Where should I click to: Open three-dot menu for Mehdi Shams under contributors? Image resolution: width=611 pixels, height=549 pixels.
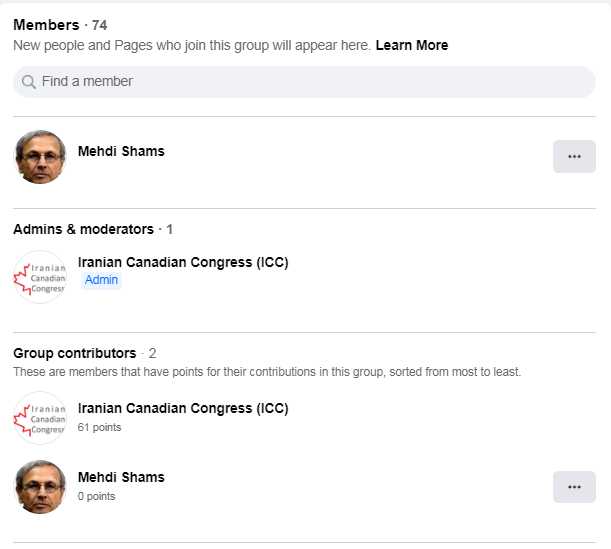pos(574,487)
